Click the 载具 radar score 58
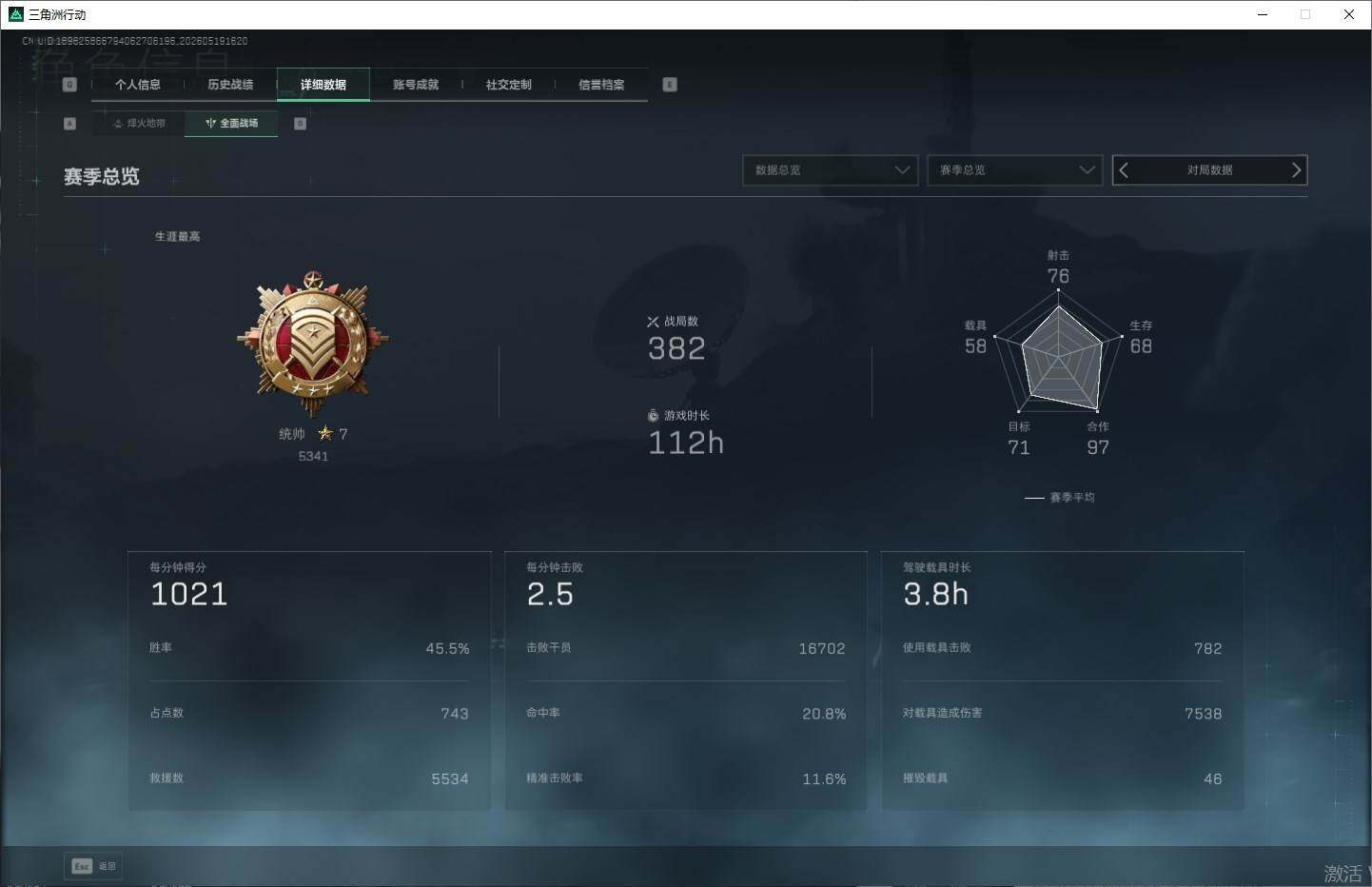 coord(976,346)
